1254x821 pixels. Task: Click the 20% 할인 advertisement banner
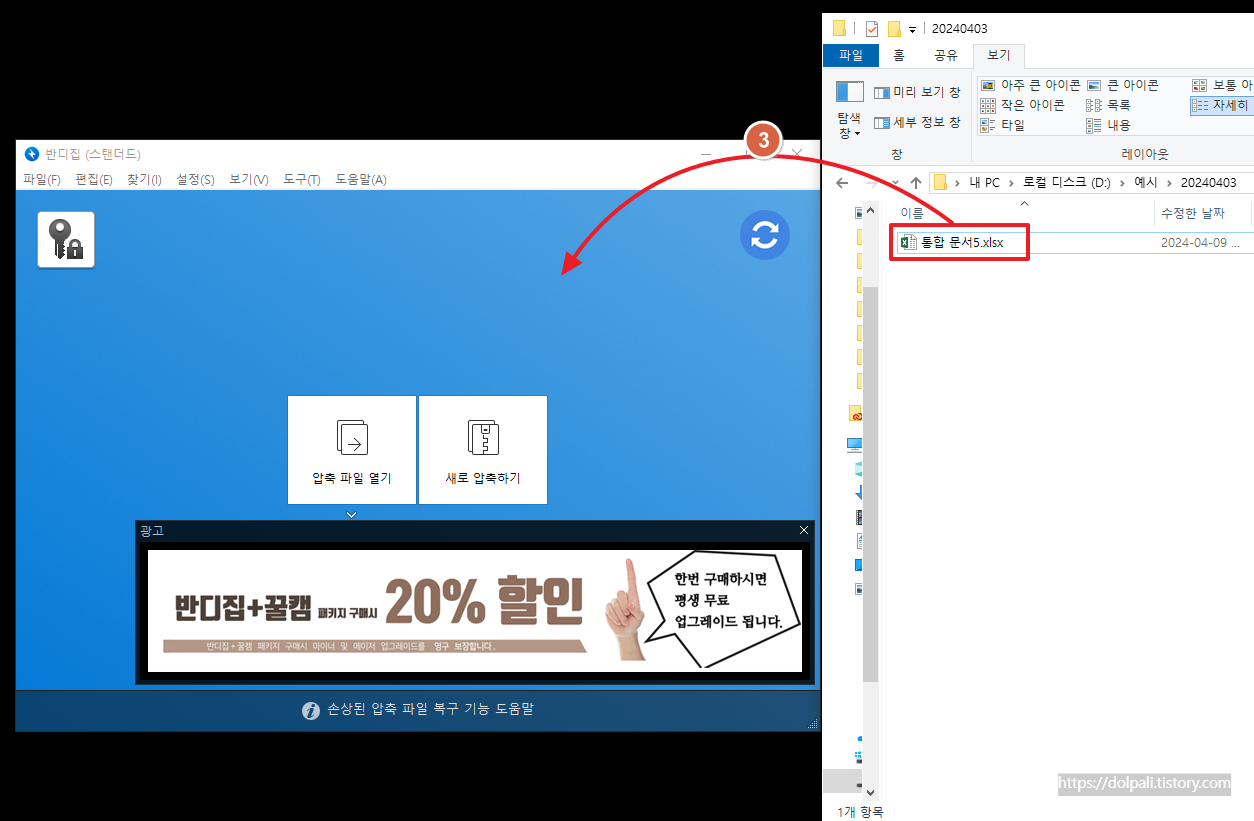point(475,610)
